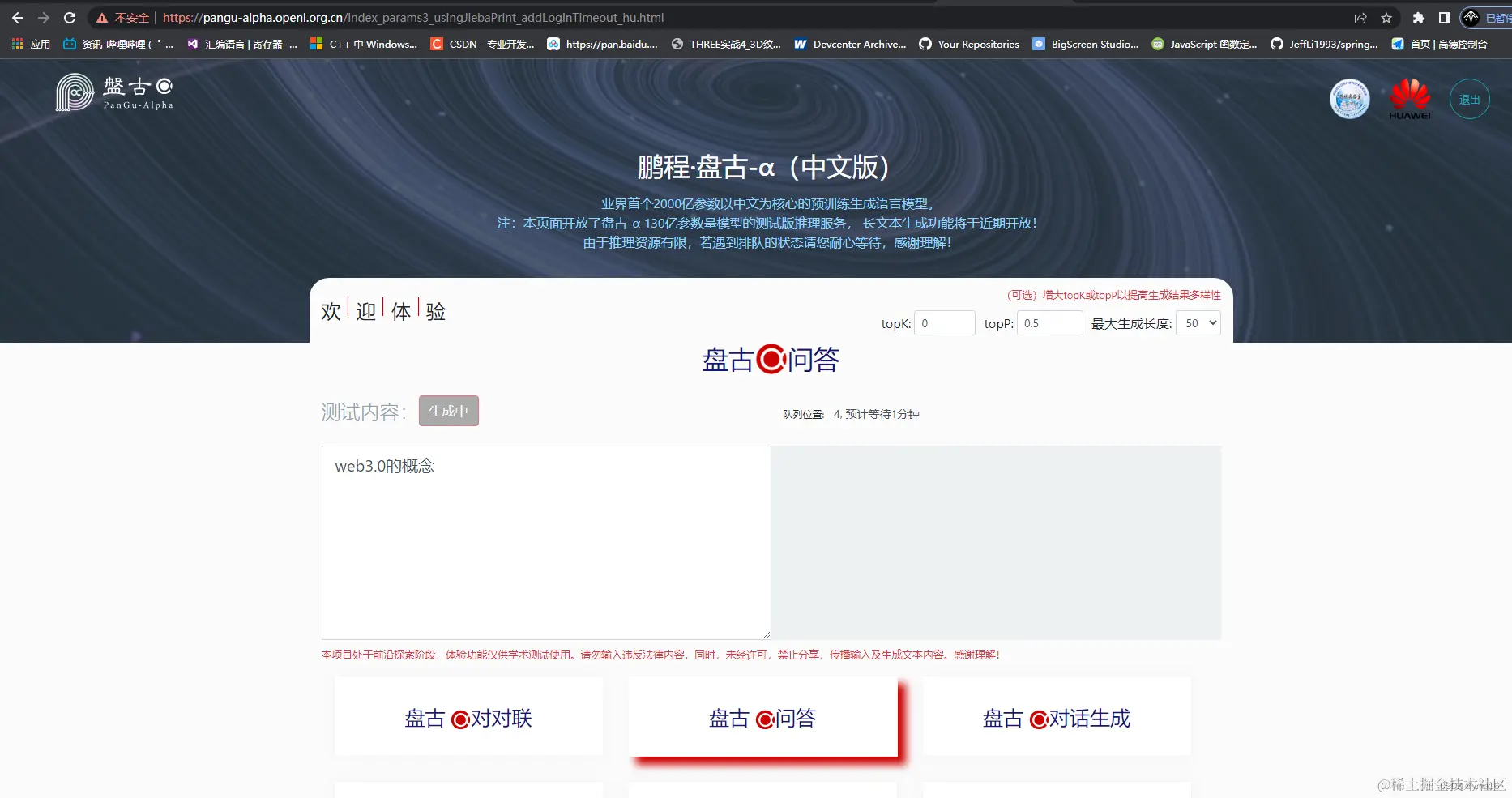Click the HUAWEI logo

1410,98
